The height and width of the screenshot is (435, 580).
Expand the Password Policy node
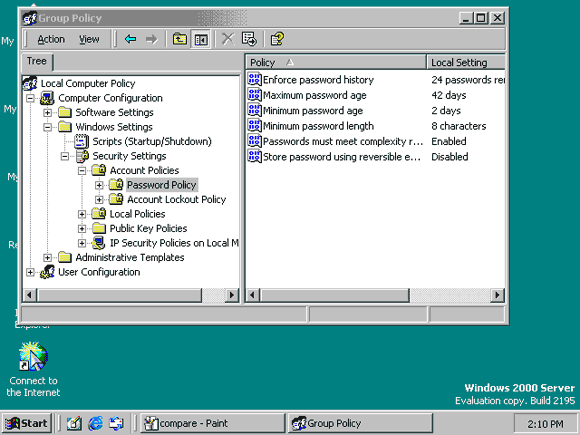click(99, 185)
